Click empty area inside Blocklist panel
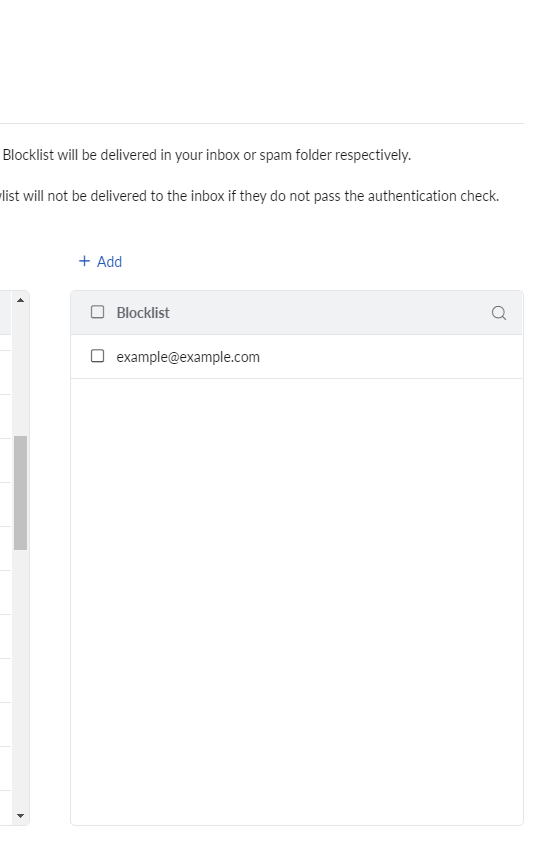Image resolution: width=553 pixels, height=863 pixels. [x=297, y=601]
